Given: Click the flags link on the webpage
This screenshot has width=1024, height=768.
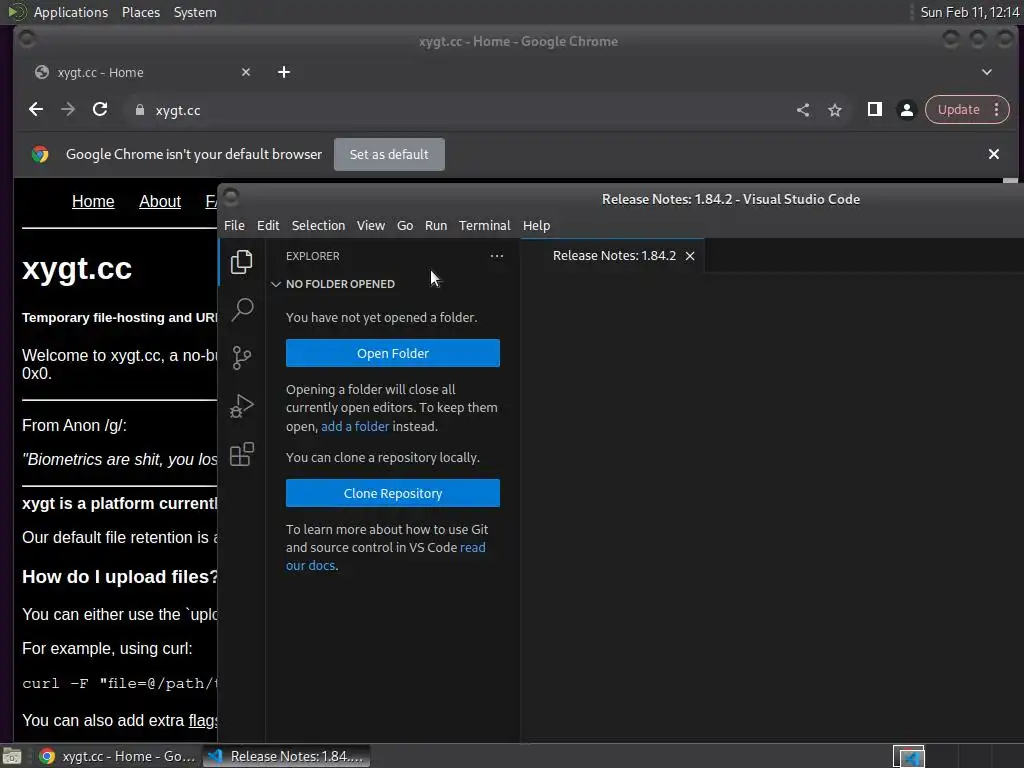Looking at the screenshot, I should 203,720.
